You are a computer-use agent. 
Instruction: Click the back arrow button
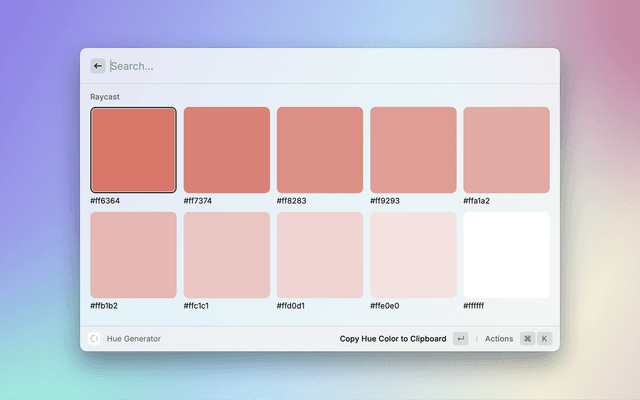coord(98,66)
